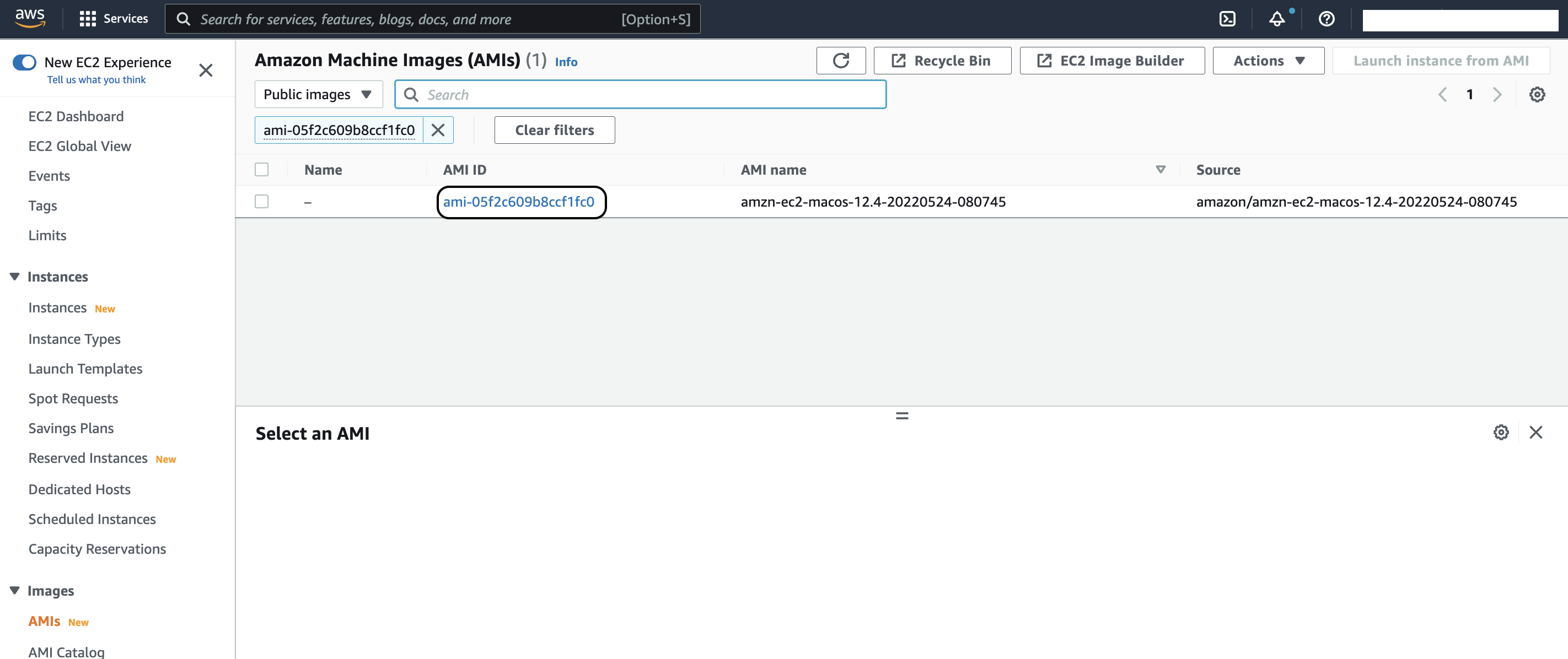Open the help question mark icon
This screenshot has height=659, width=1568.
1327,19
